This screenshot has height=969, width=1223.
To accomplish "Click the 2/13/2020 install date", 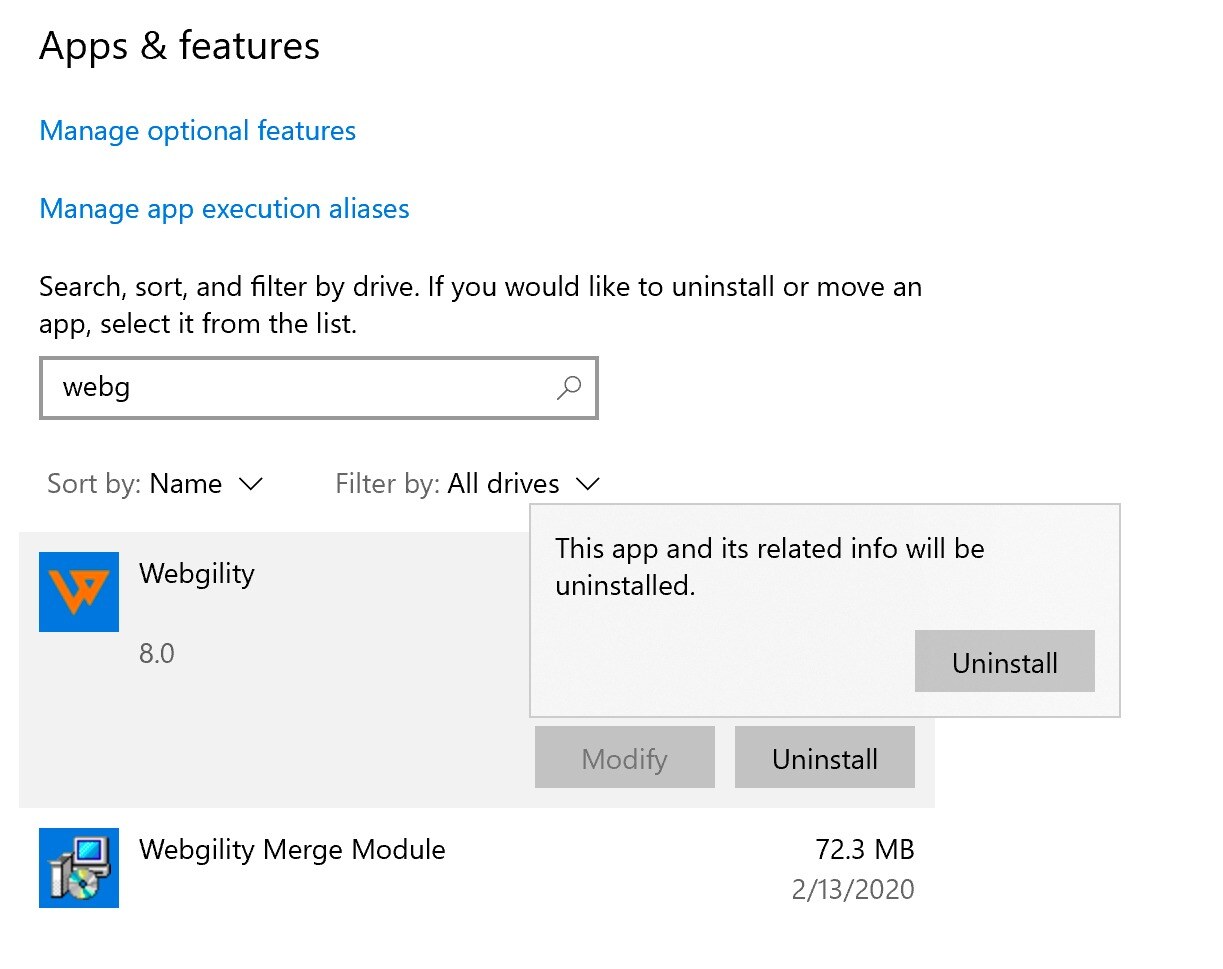I will point(853,890).
